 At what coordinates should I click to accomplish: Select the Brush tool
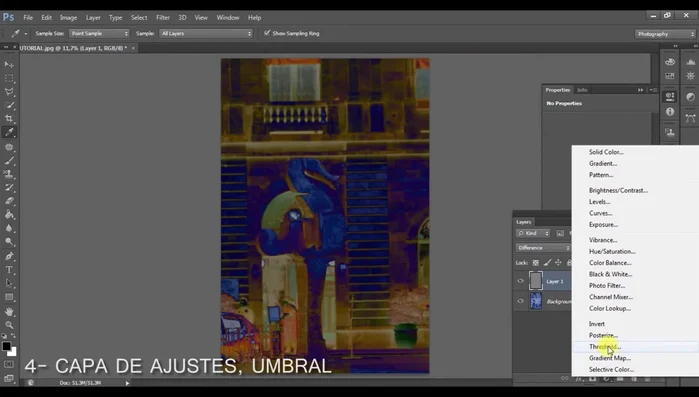tap(9, 160)
